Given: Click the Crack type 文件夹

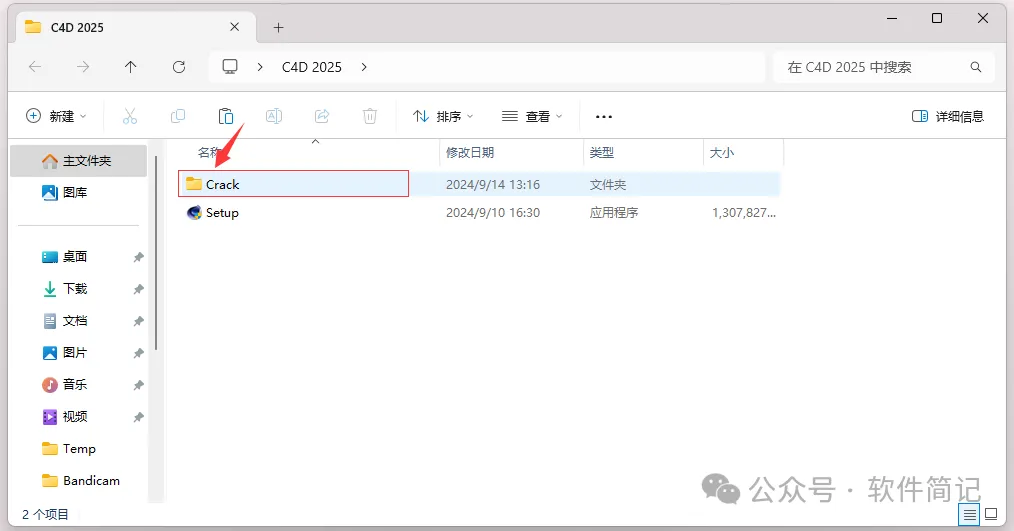Looking at the screenshot, I should click(608, 184).
